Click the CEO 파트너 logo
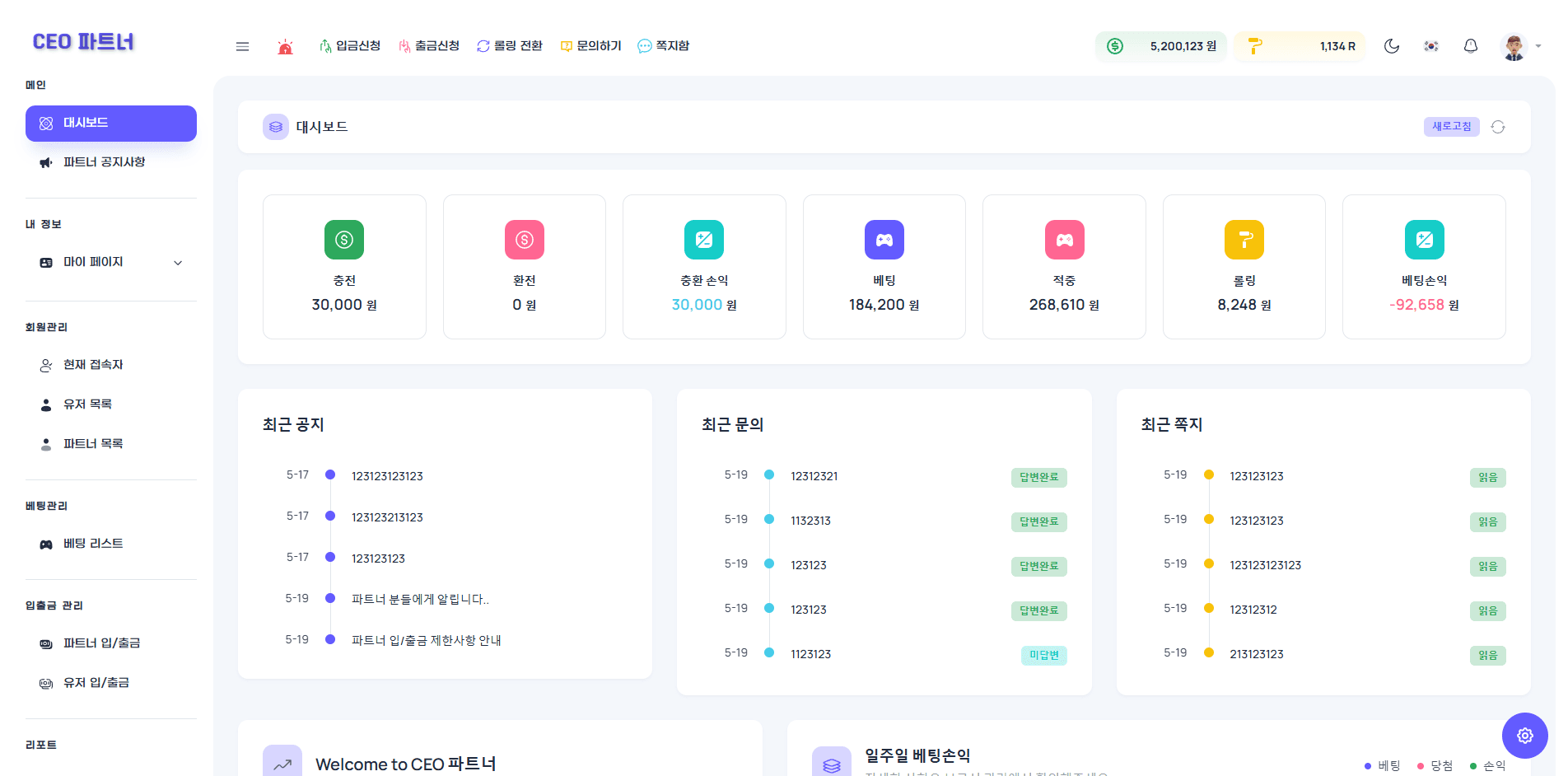 [x=83, y=42]
